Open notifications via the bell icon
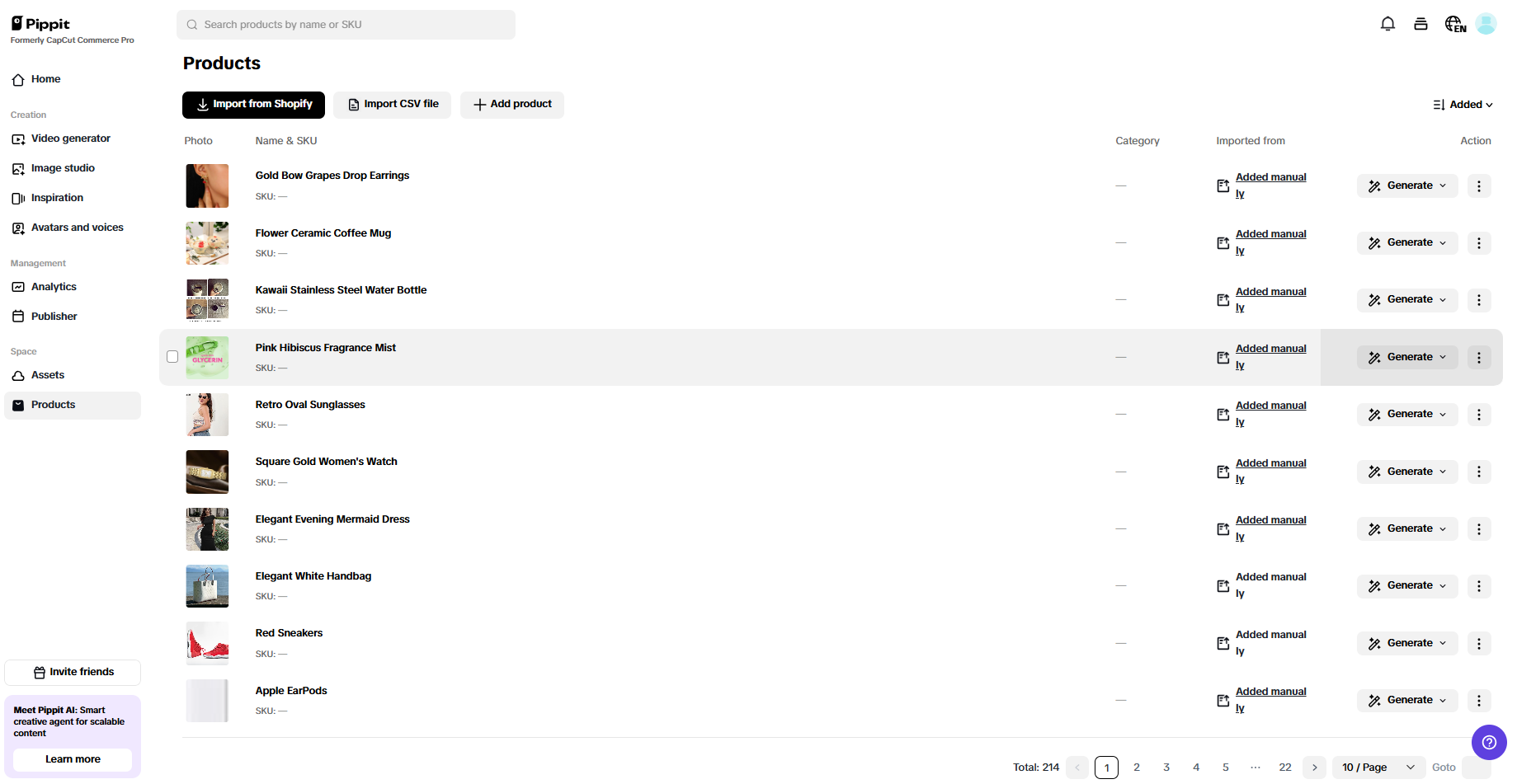The image size is (1517, 784). (1387, 24)
